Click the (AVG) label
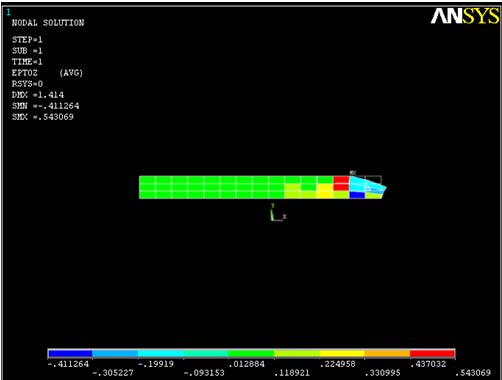This screenshot has width=502, height=380. pyautogui.click(x=71, y=73)
